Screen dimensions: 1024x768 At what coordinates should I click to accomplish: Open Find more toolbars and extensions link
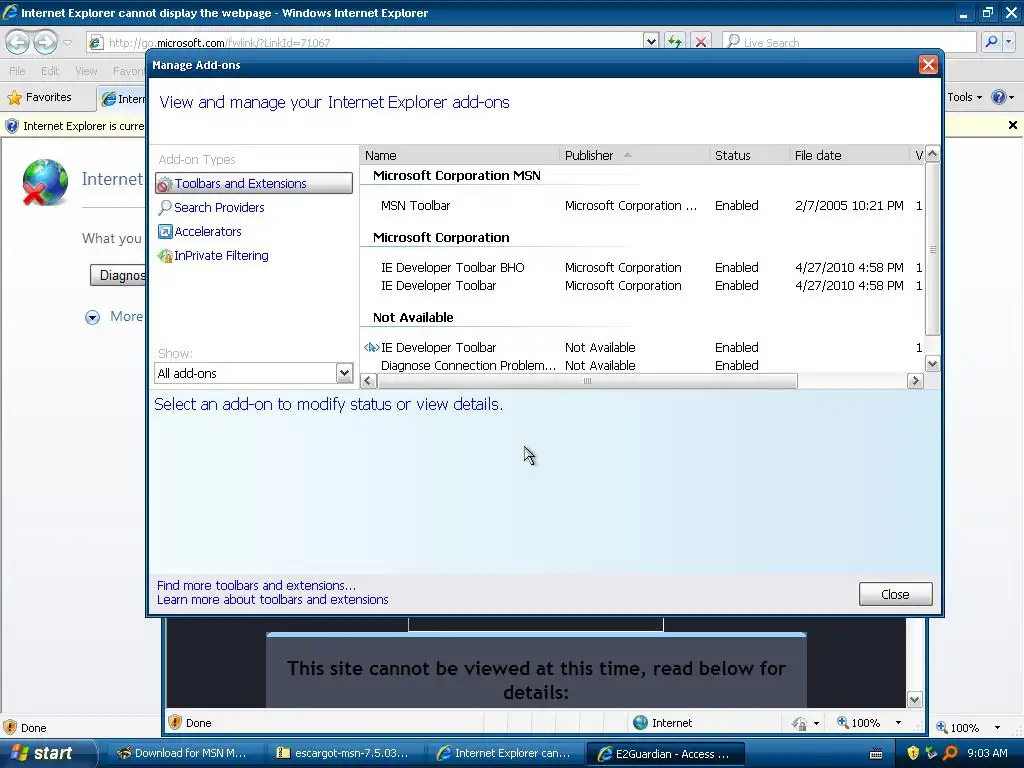tap(256, 585)
